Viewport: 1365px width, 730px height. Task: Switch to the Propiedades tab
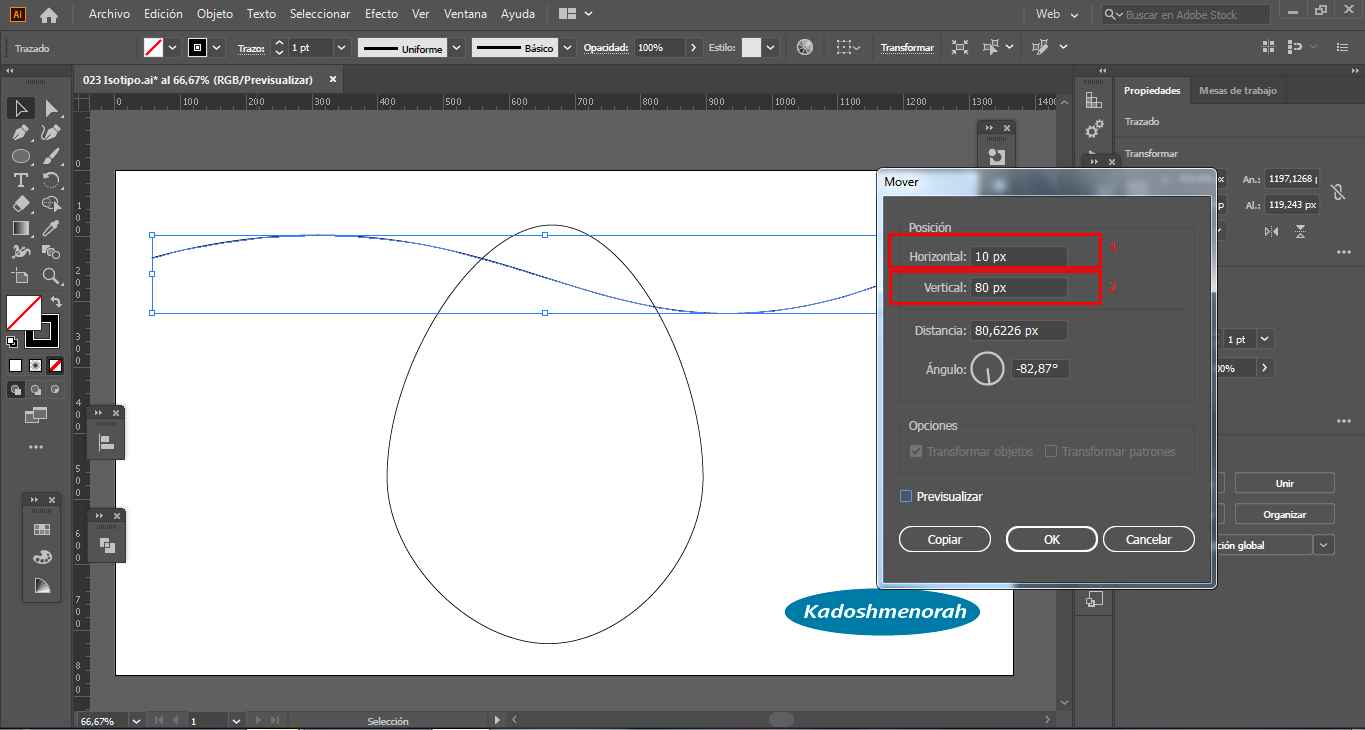coord(1152,91)
